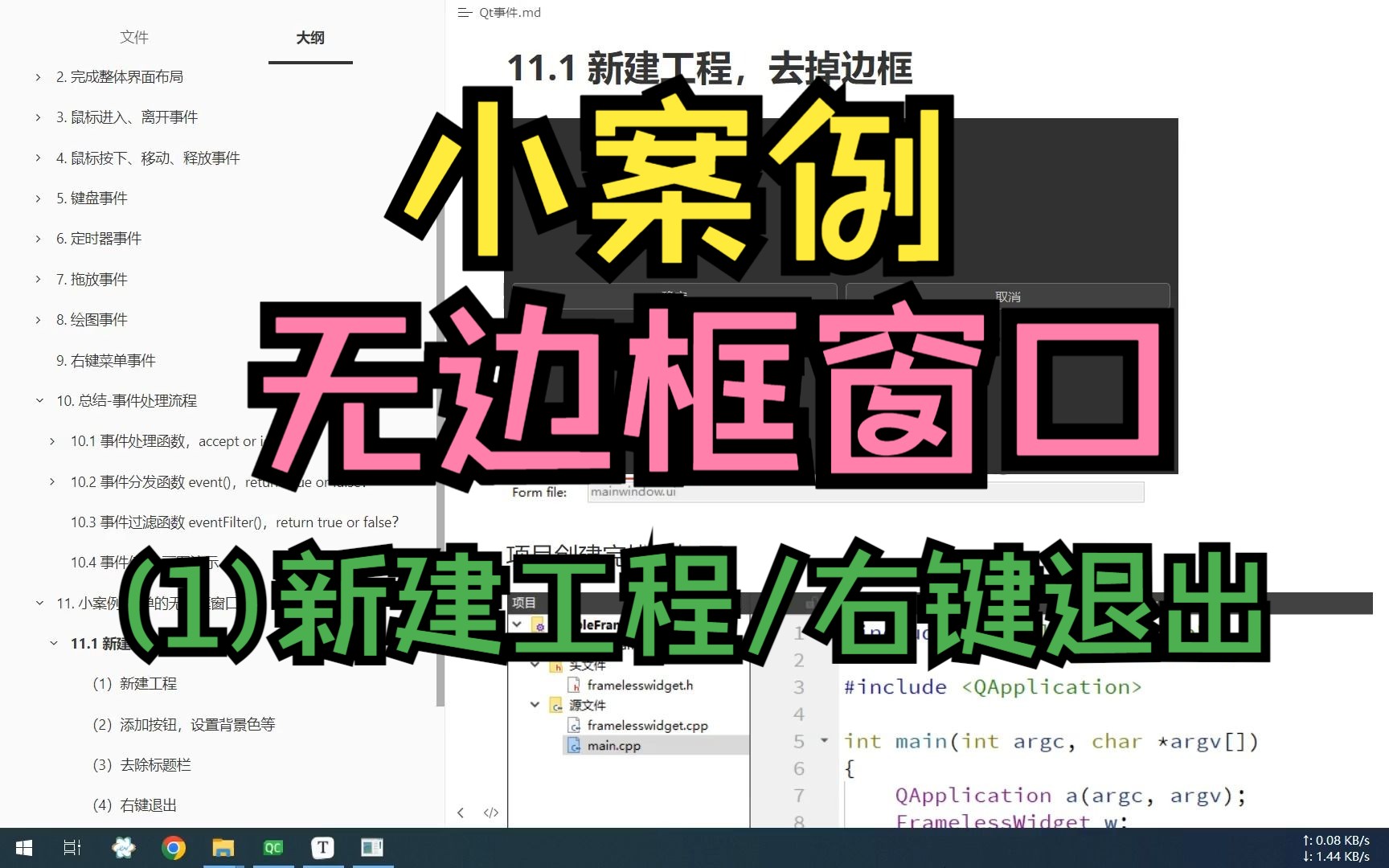Navigate to 10.3 事件过滤函数 eventFilter() entry
The width and height of the screenshot is (1389, 868).
click(235, 522)
